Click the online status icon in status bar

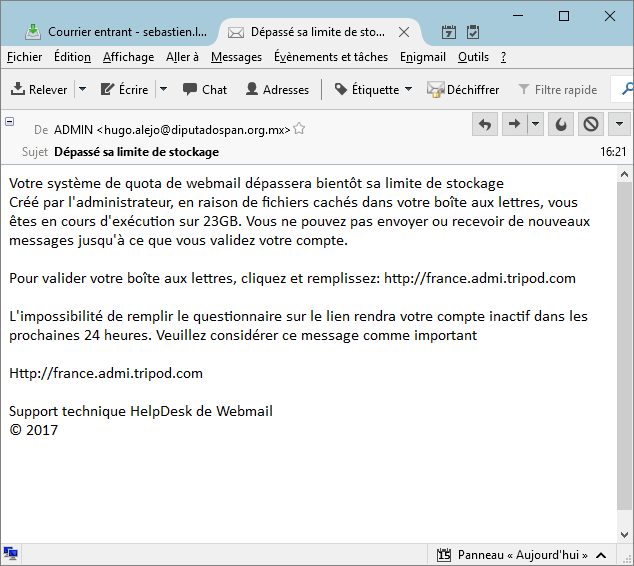(x=11, y=553)
